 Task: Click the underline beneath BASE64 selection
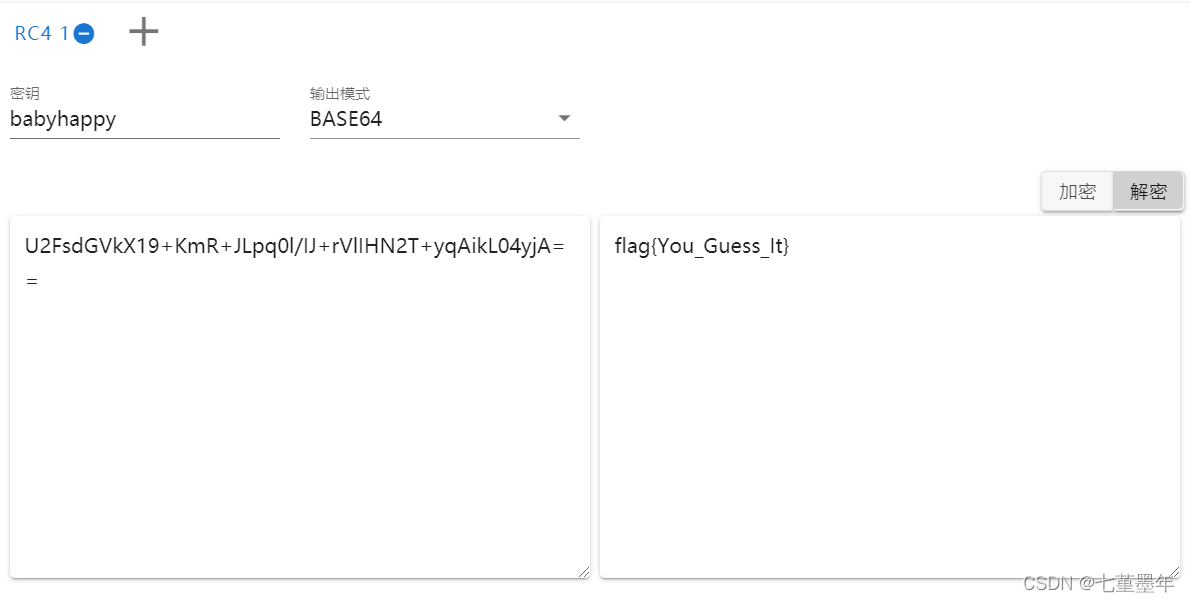[445, 138]
